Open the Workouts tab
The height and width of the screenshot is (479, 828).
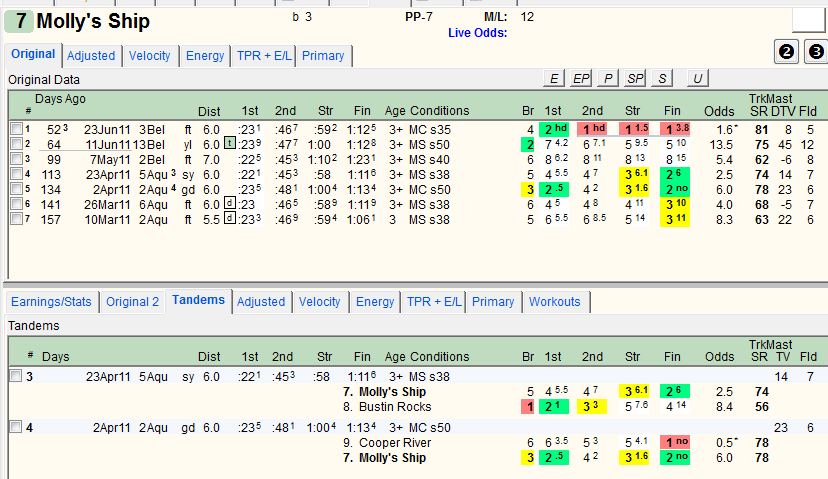coord(554,302)
